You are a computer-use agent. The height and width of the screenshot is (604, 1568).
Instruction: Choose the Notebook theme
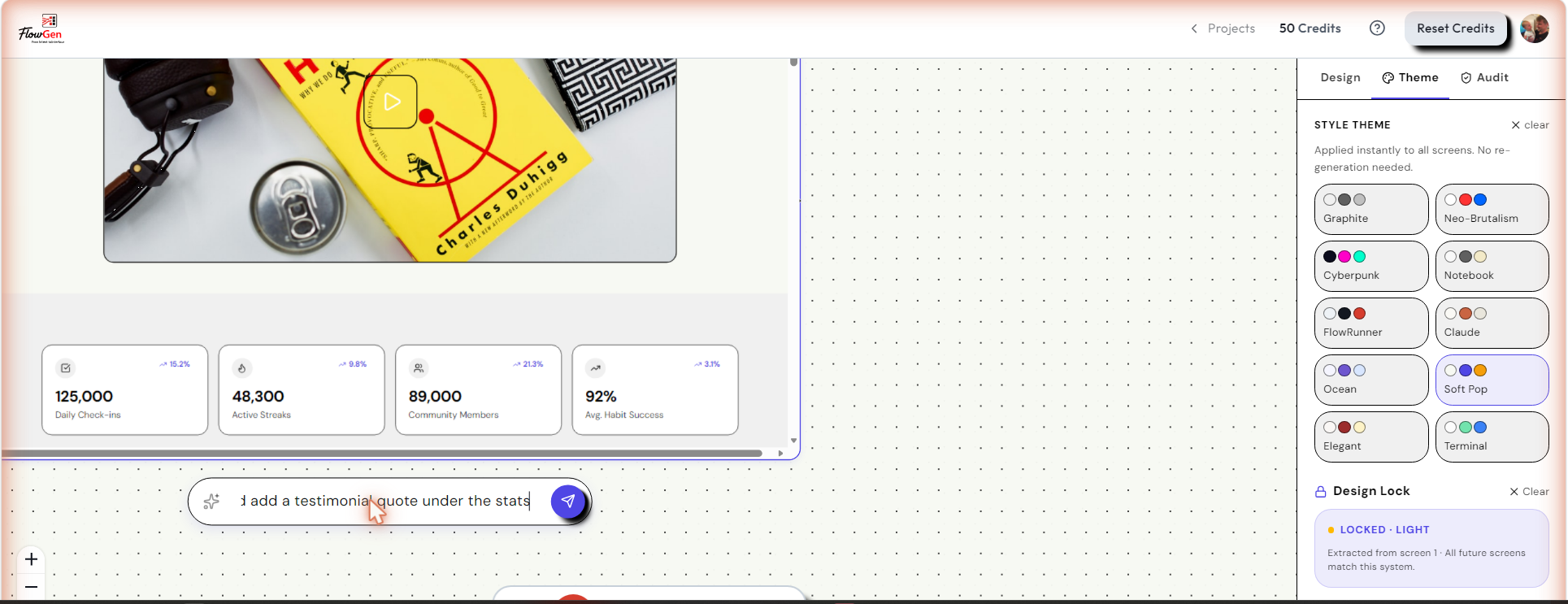1492,267
